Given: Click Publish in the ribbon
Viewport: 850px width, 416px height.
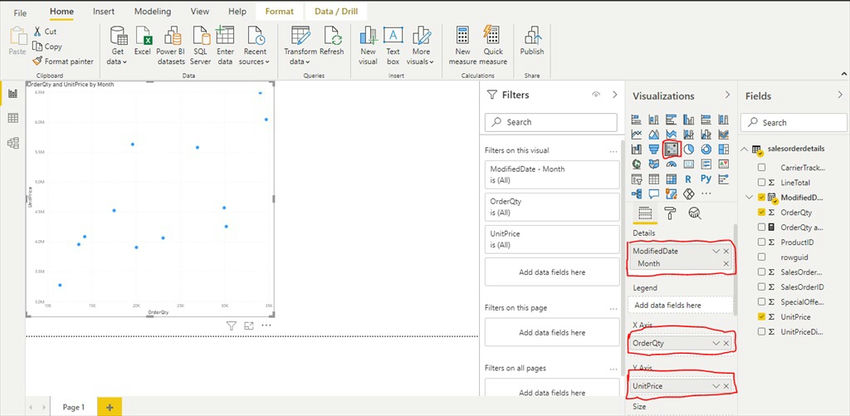Looking at the screenshot, I should 532,41.
